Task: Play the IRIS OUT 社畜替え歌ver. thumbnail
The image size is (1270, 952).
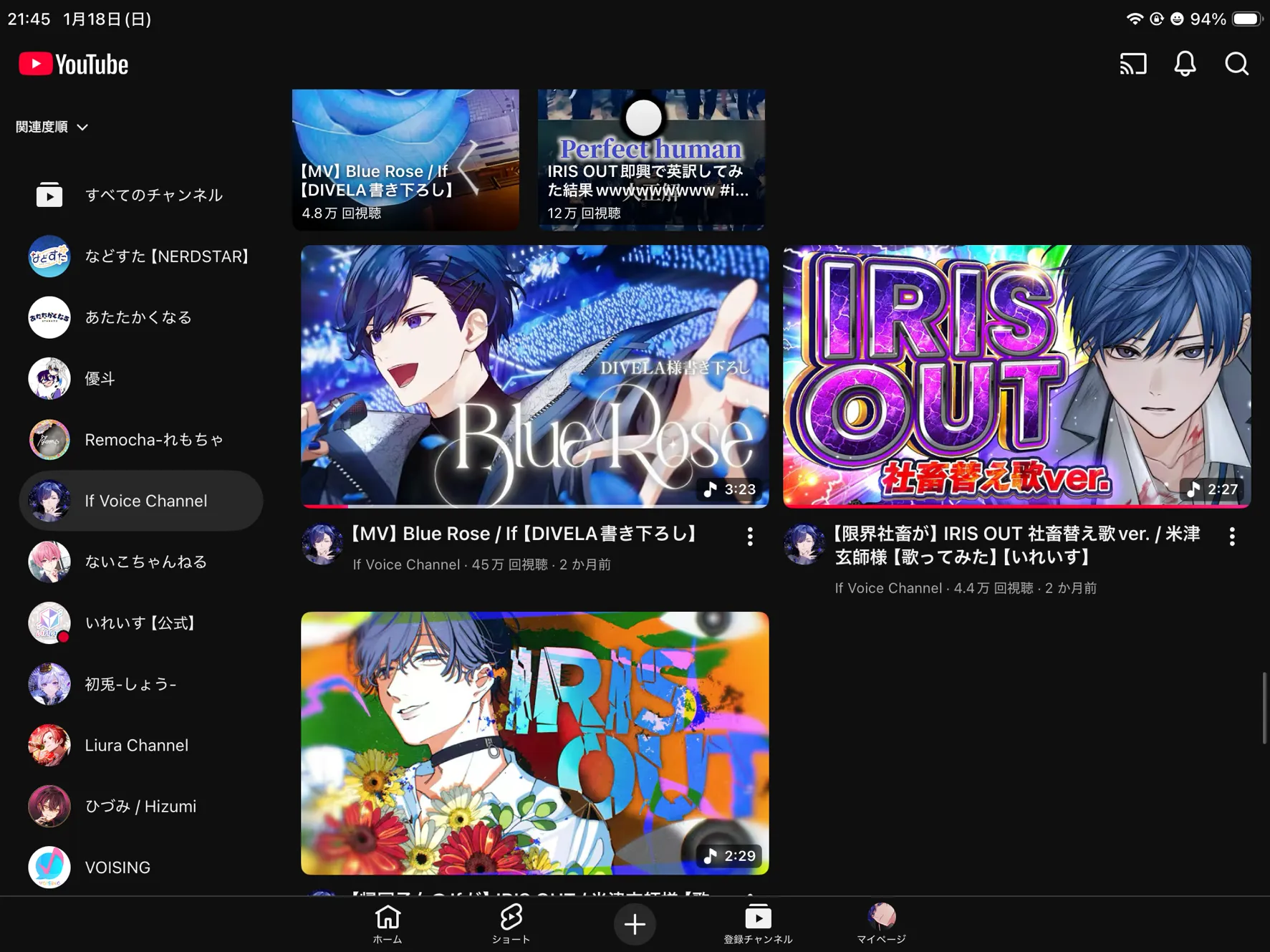Action: 1017,376
